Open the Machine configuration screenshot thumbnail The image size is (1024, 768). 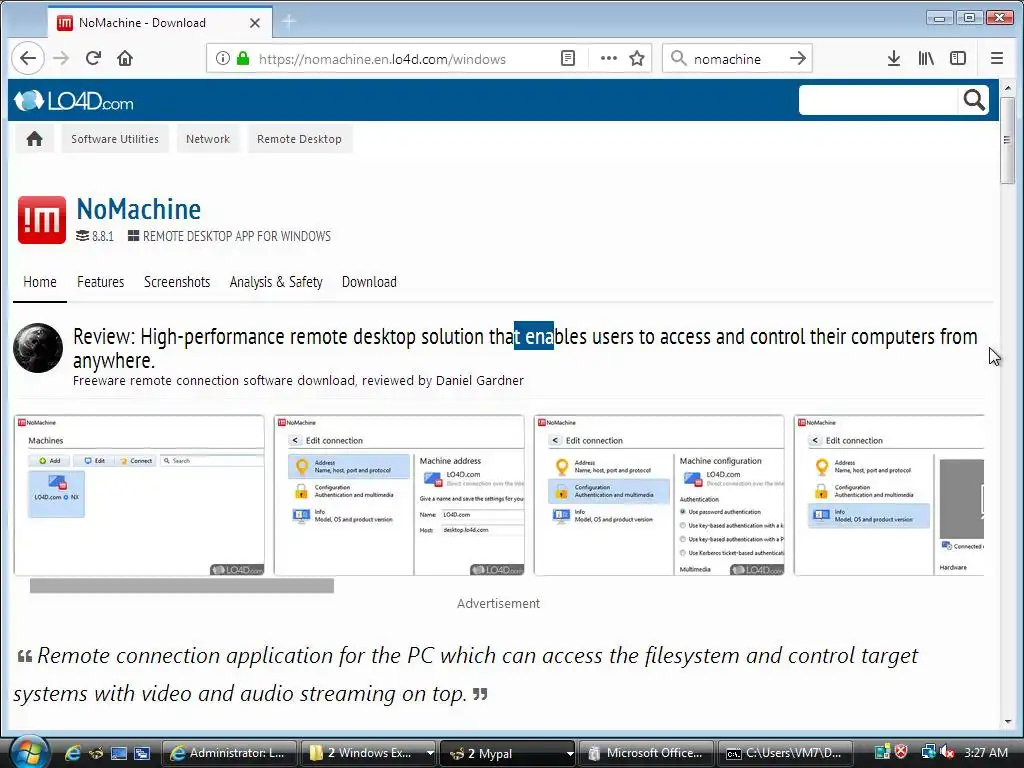coord(659,495)
